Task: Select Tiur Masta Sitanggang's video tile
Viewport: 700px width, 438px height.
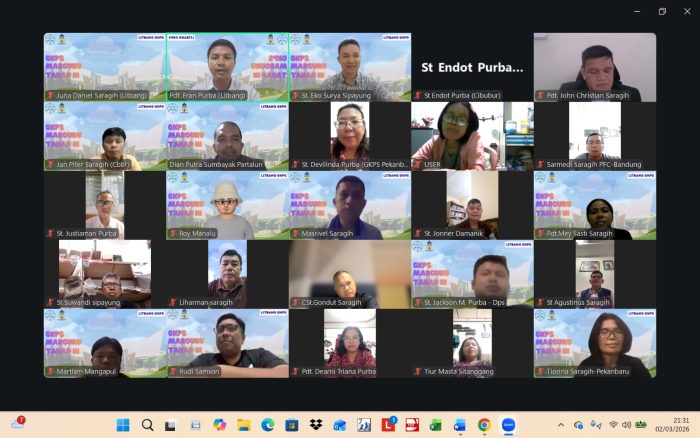Action: pyautogui.click(x=472, y=343)
